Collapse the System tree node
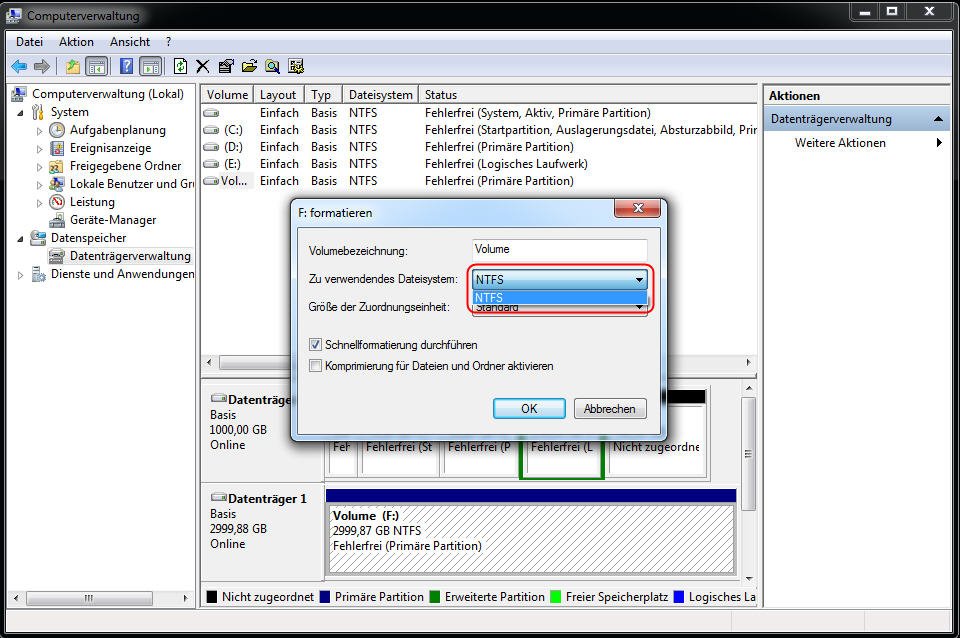Screen dimensions: 960x638 point(20,113)
